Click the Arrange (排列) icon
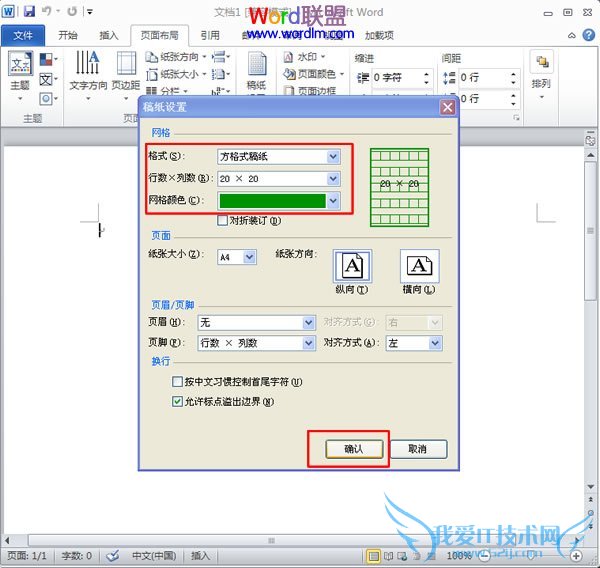Screen dimensions: 600x568 tap(542, 62)
